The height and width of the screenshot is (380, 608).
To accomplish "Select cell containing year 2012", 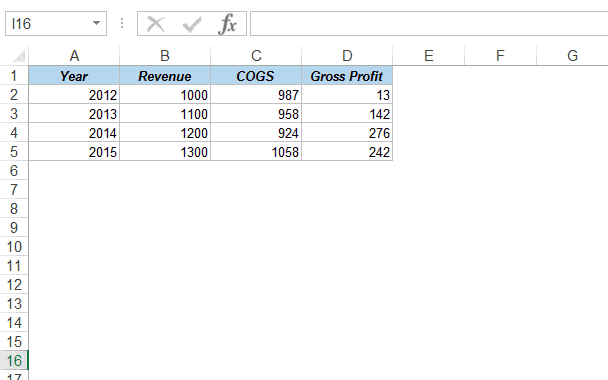I will (74, 95).
